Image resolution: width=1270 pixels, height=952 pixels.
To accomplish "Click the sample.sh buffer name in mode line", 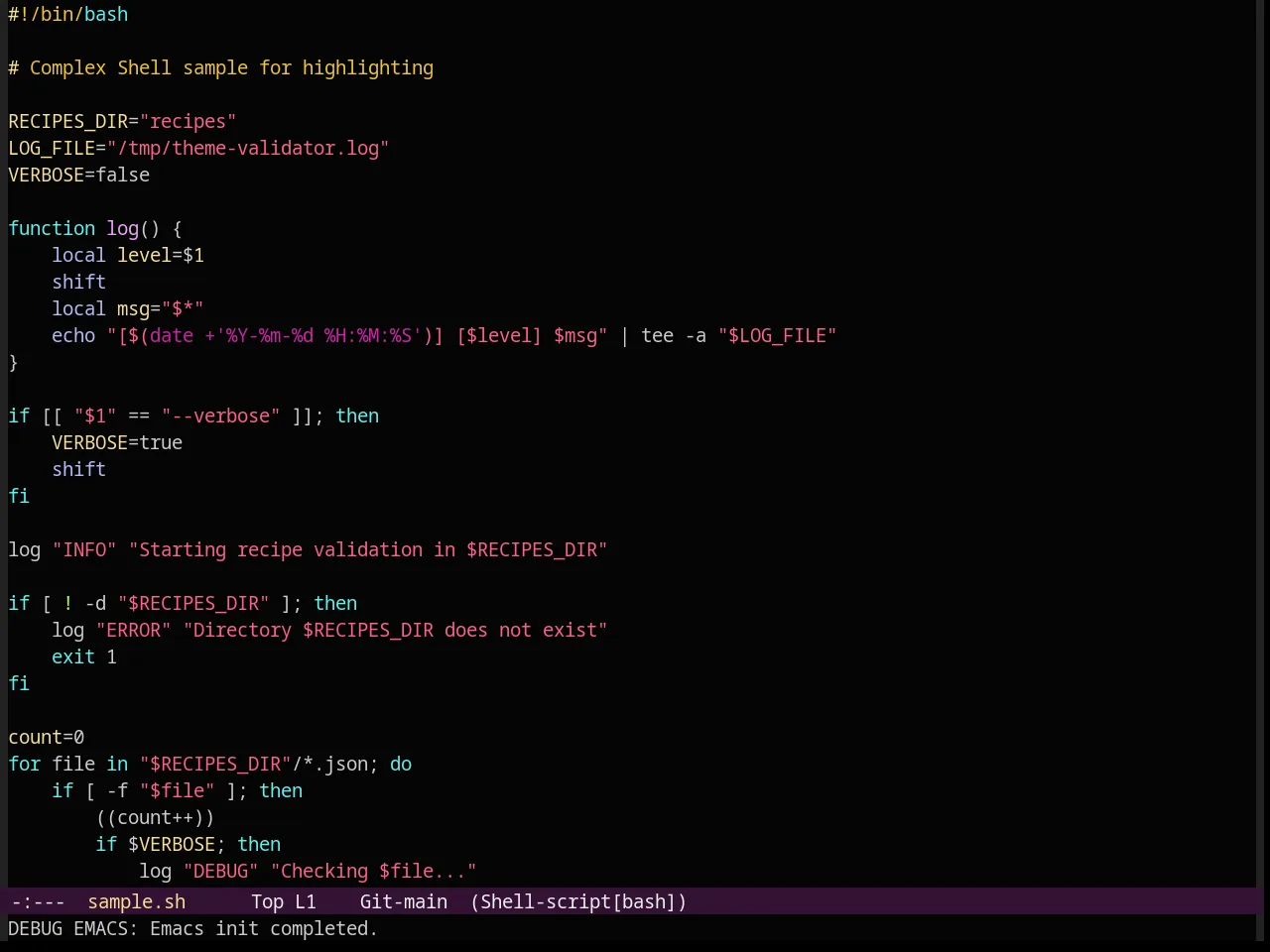I will coord(136,902).
